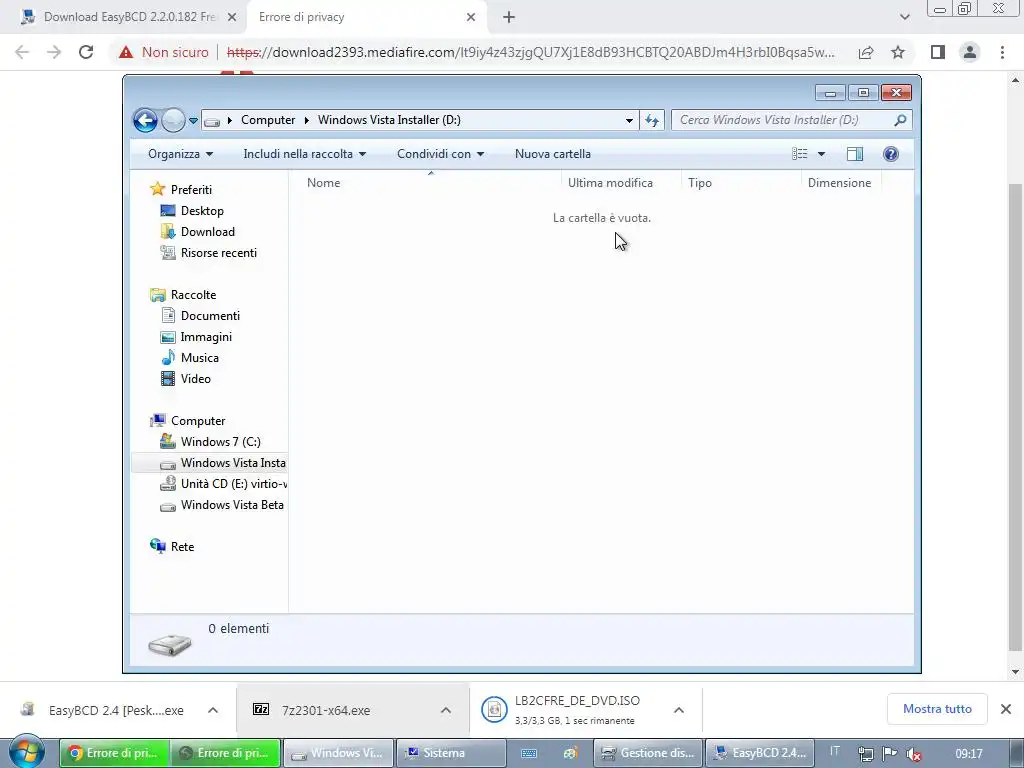
Task: Open Documenti library
Action: coord(210,316)
